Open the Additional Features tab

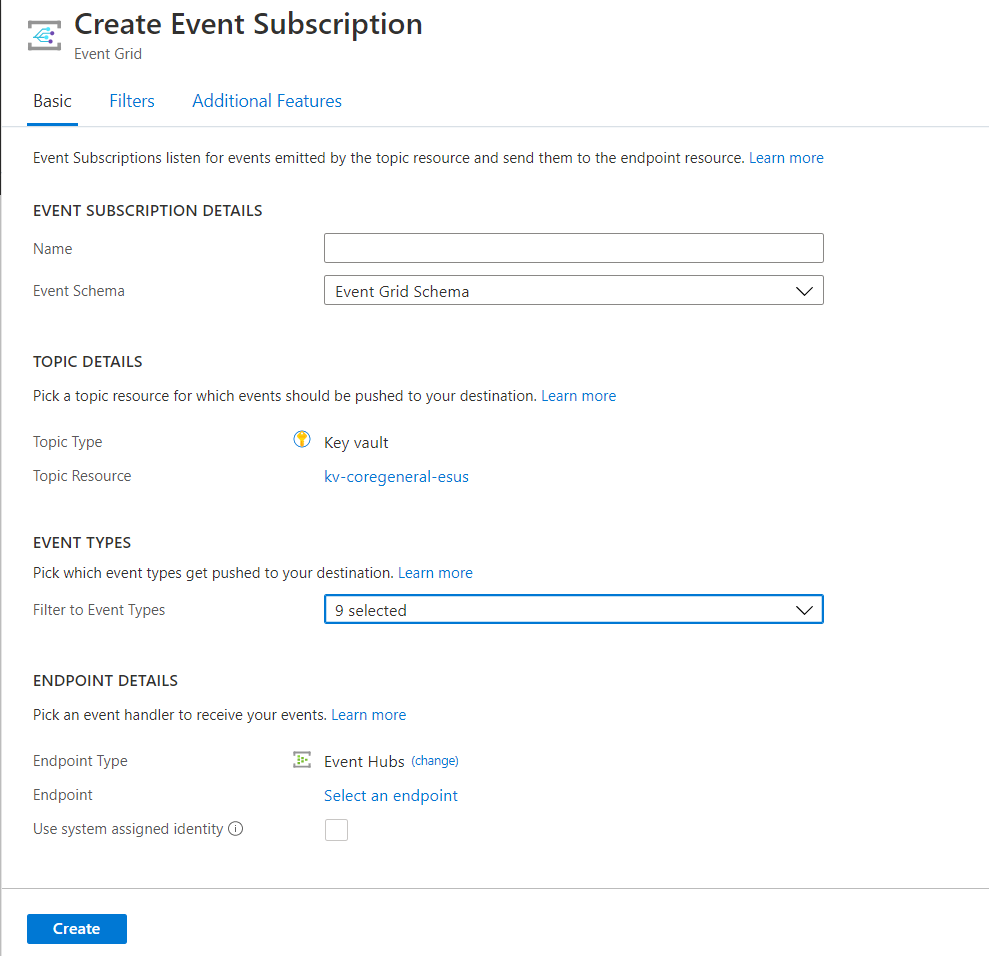tap(267, 101)
